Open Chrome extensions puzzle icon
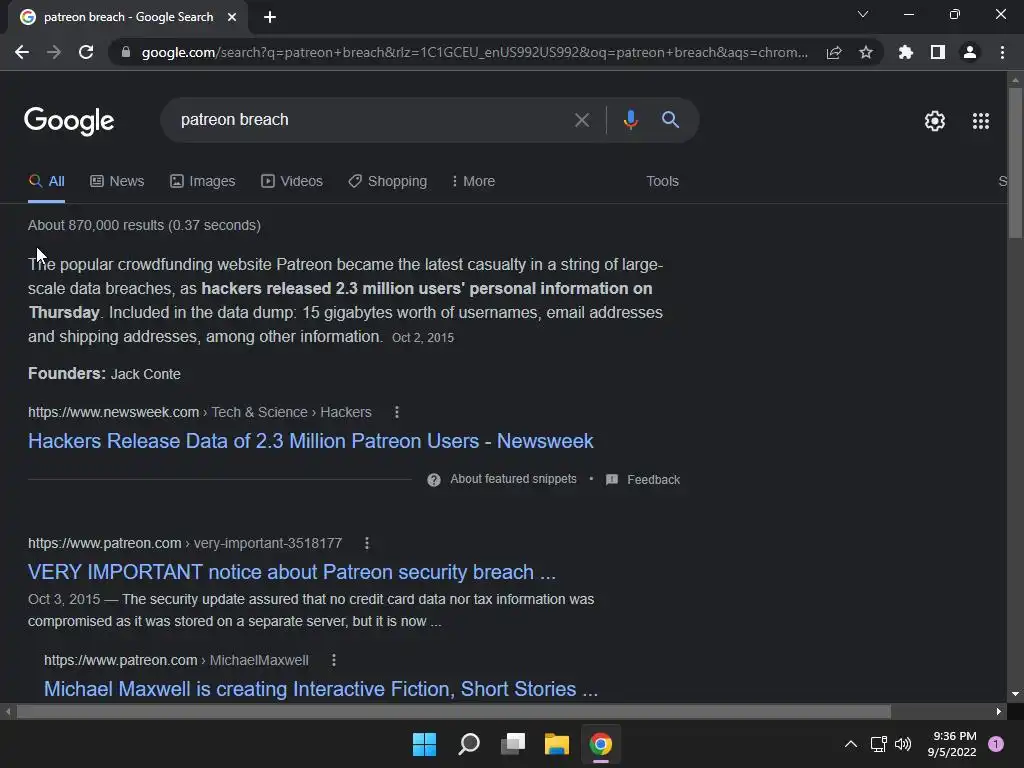Screen dimensions: 1024x768 click(x=906, y=52)
